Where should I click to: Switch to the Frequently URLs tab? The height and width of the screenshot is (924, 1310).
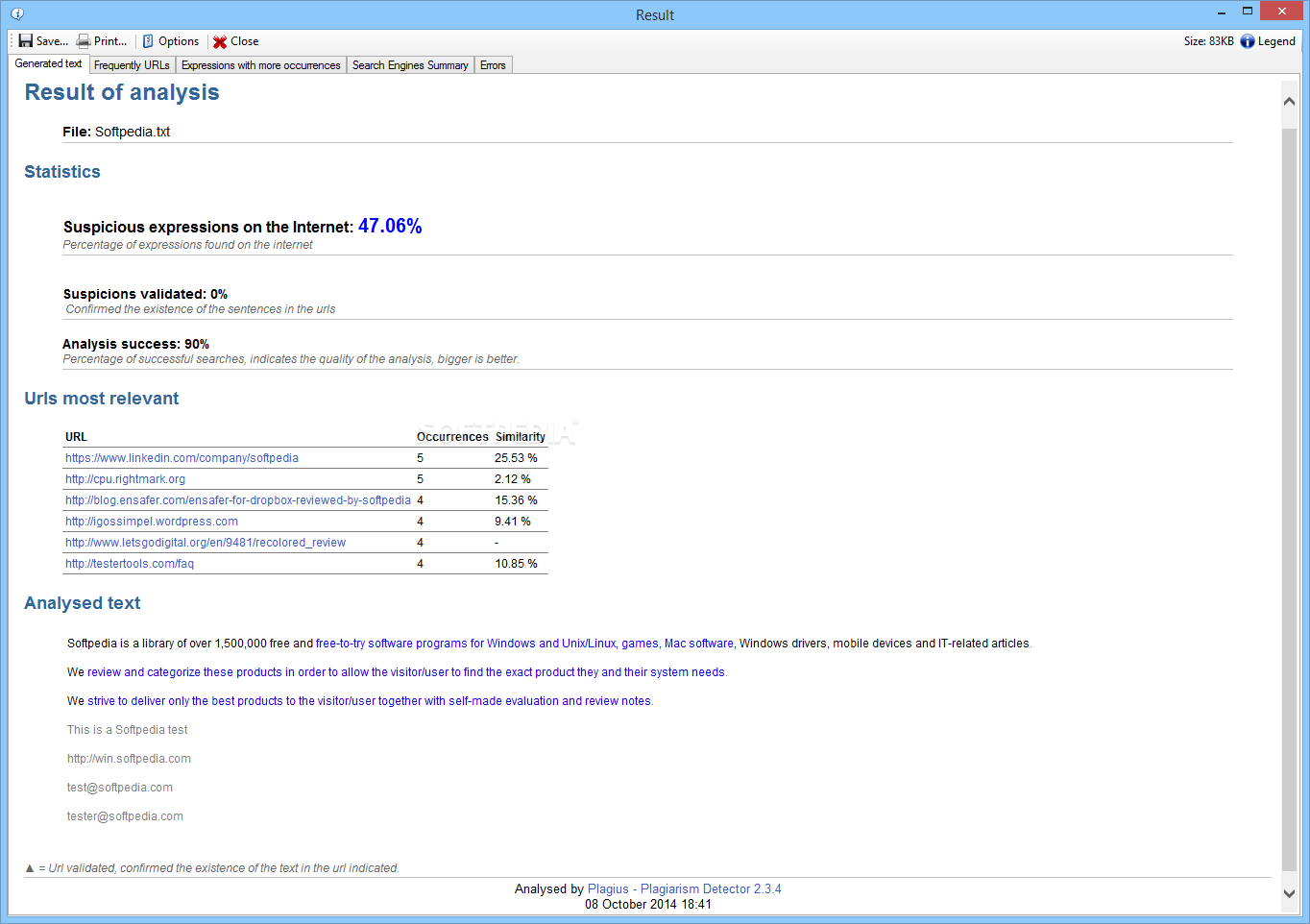pos(132,65)
